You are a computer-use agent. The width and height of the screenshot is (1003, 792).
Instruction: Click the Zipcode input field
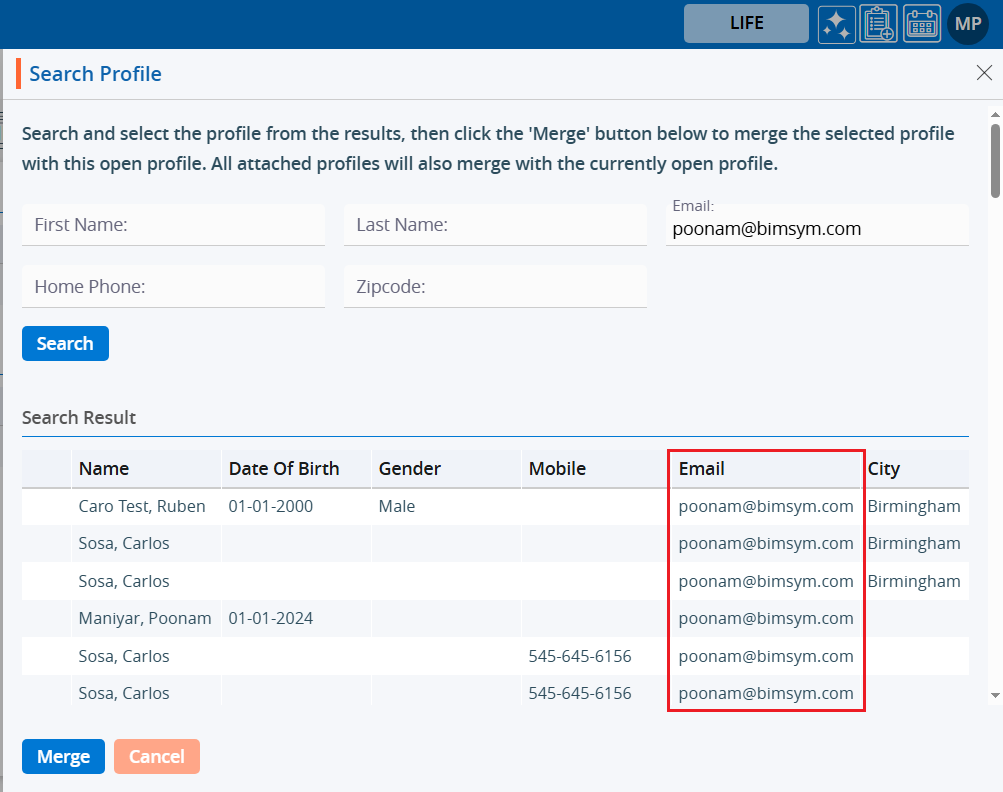click(x=495, y=287)
